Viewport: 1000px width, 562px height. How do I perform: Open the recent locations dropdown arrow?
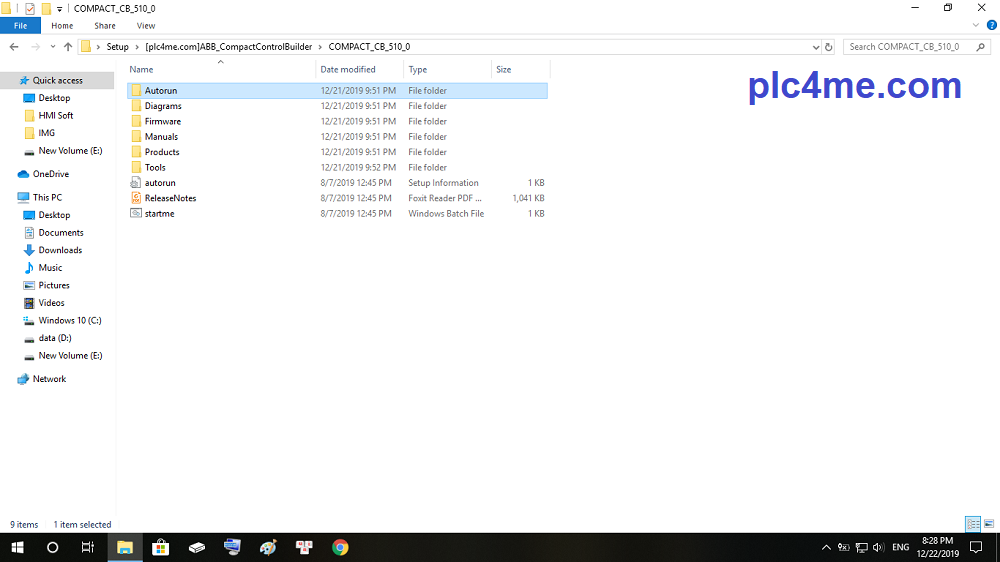coord(51,47)
